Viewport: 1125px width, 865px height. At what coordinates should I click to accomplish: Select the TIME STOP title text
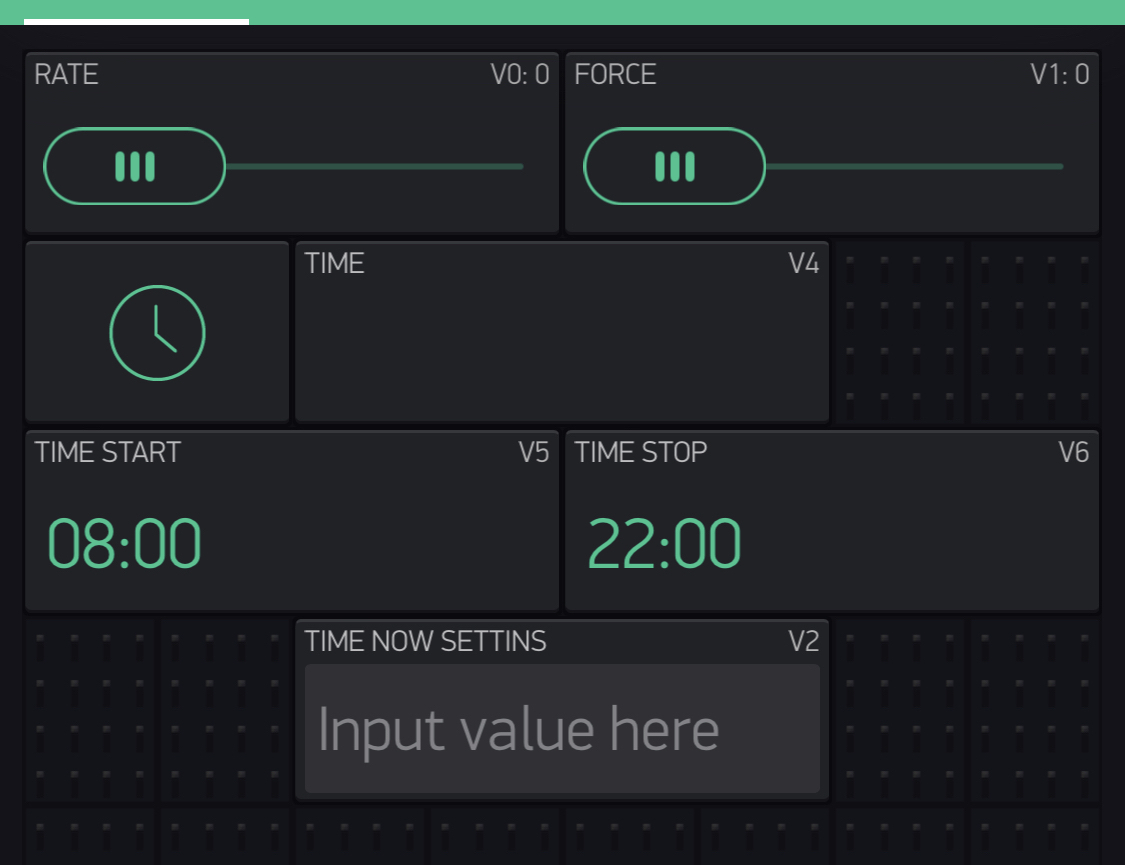click(641, 453)
